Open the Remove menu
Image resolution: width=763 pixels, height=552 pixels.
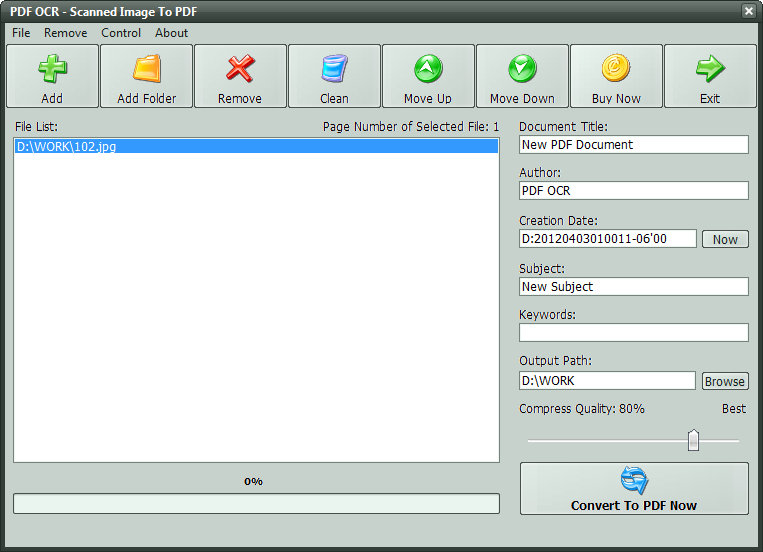point(66,33)
